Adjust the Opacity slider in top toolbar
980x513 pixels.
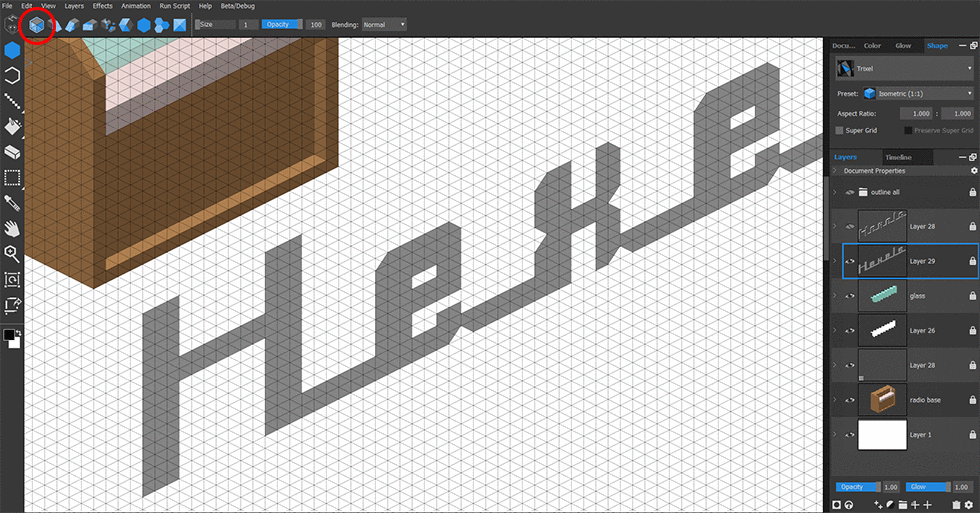281,24
